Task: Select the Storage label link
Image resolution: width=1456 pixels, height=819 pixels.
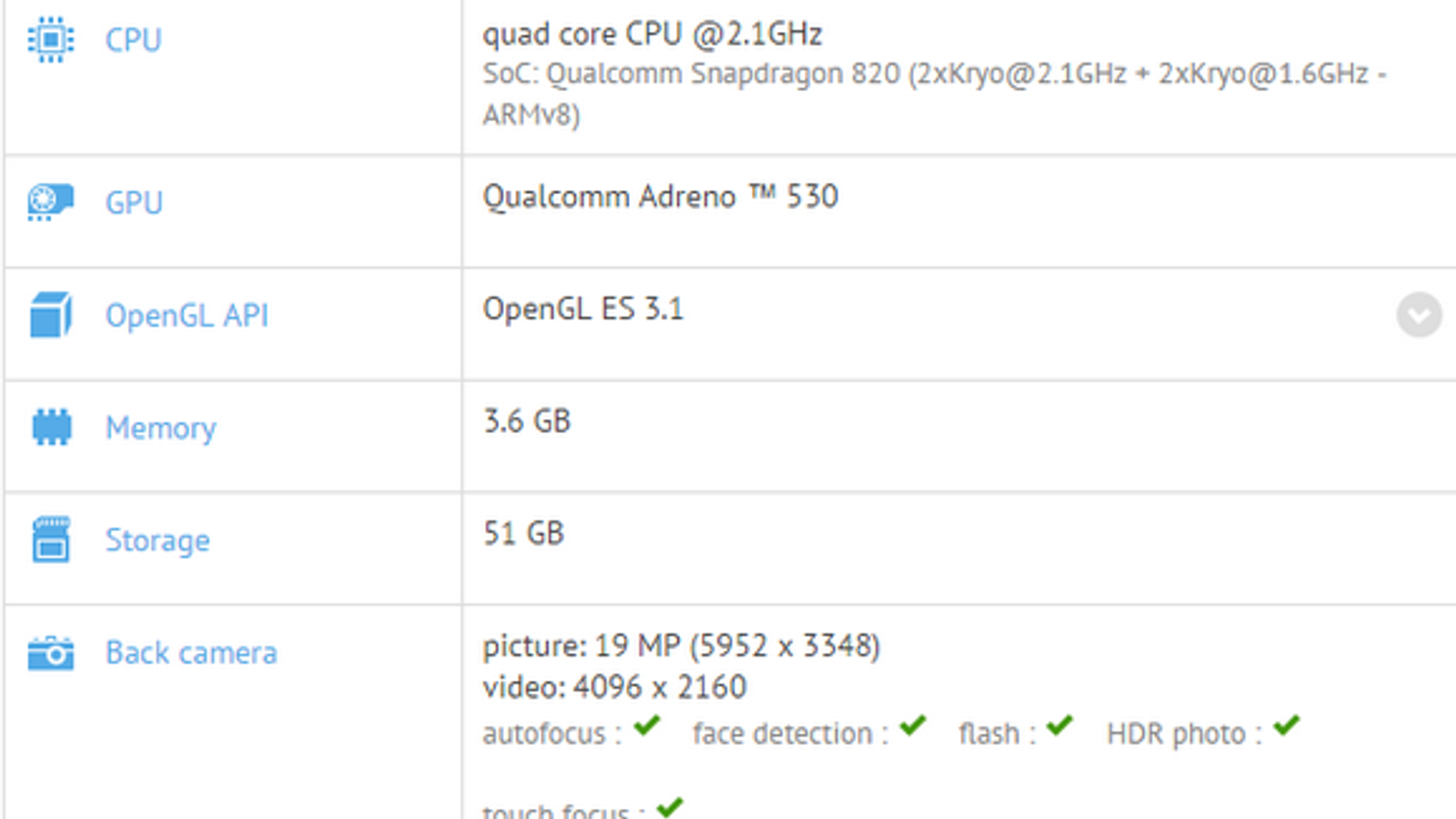Action: [x=157, y=541]
